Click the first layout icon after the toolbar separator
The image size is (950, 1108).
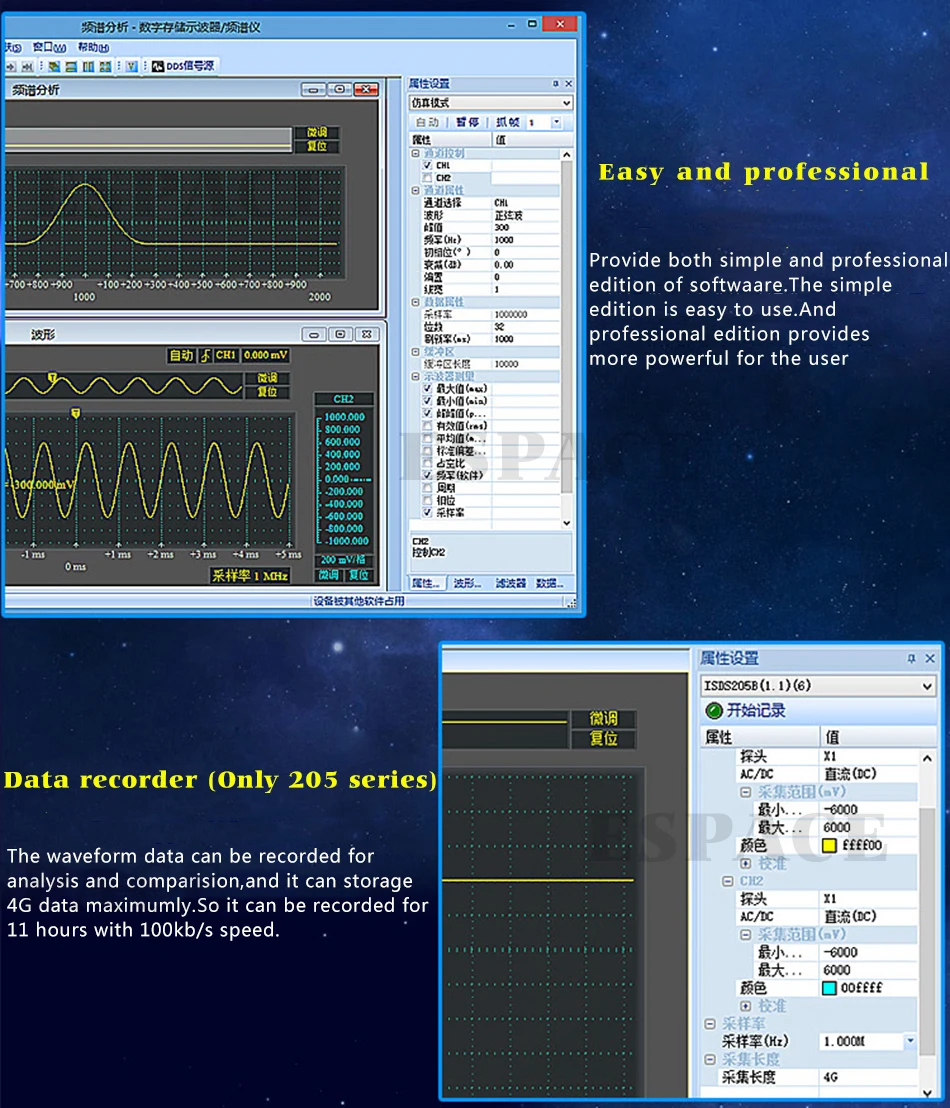point(54,66)
